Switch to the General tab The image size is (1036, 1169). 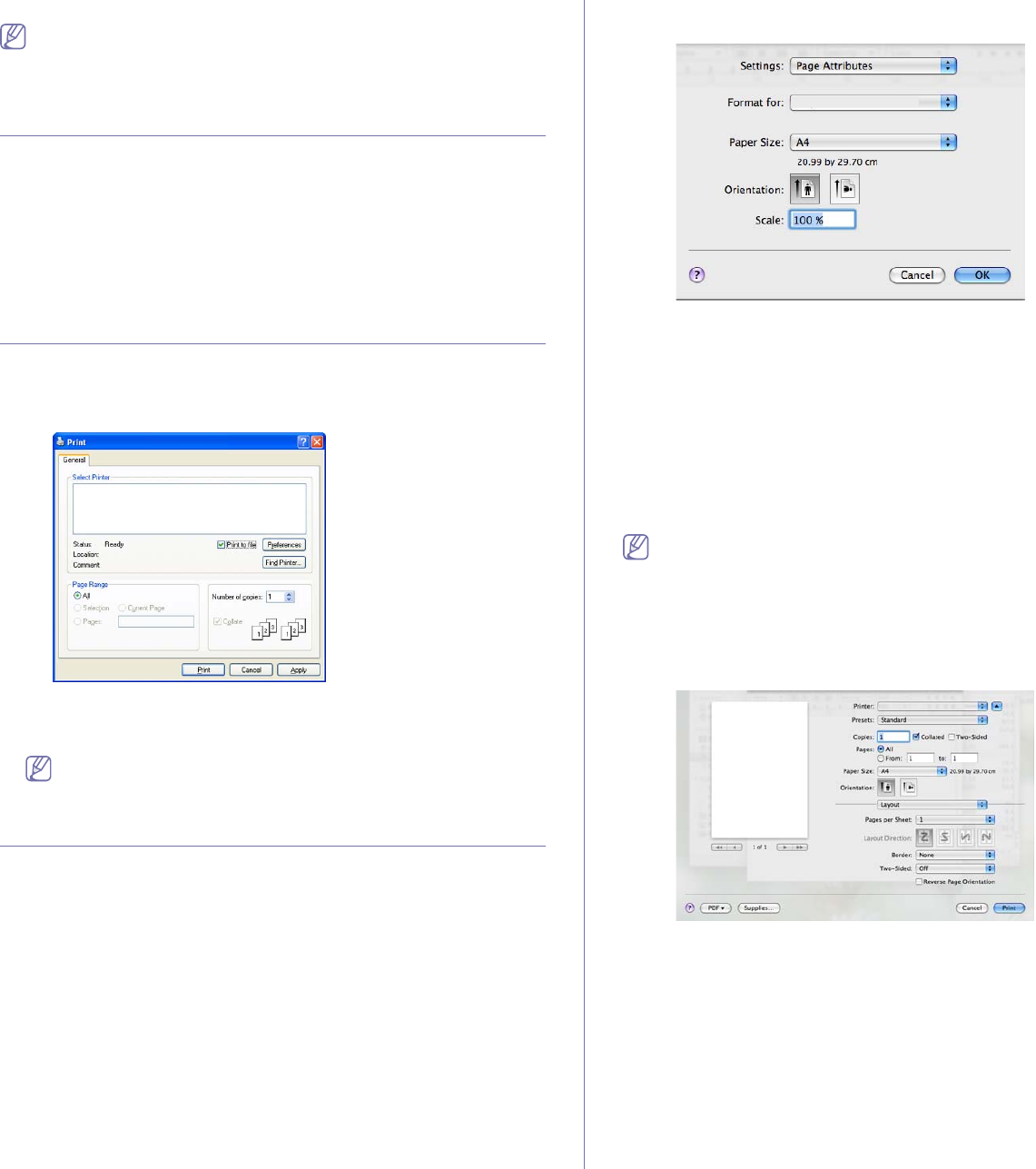click(74, 460)
